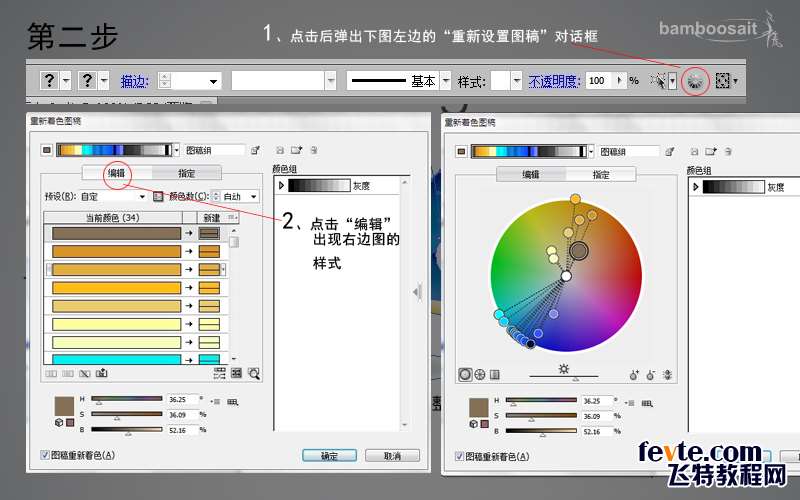Open the 预设 preset dropdown showing 自定

(113, 196)
